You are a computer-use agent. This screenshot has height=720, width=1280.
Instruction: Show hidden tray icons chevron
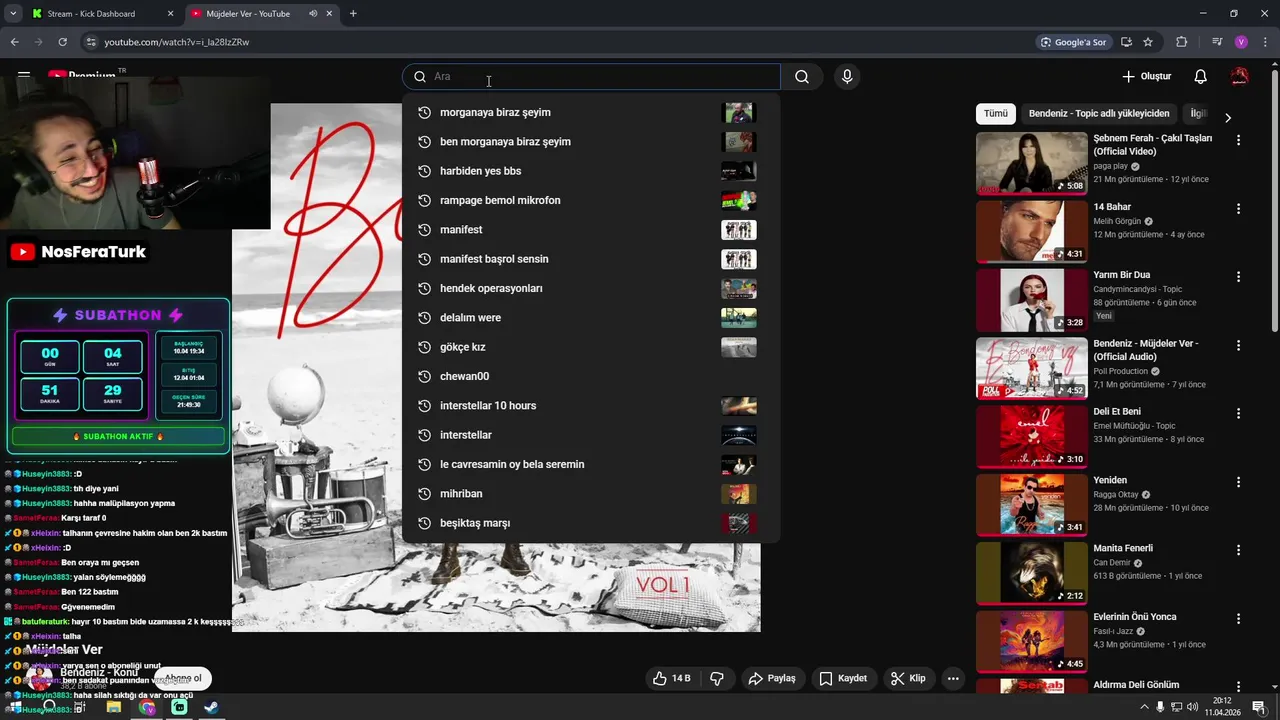[x=1144, y=707]
